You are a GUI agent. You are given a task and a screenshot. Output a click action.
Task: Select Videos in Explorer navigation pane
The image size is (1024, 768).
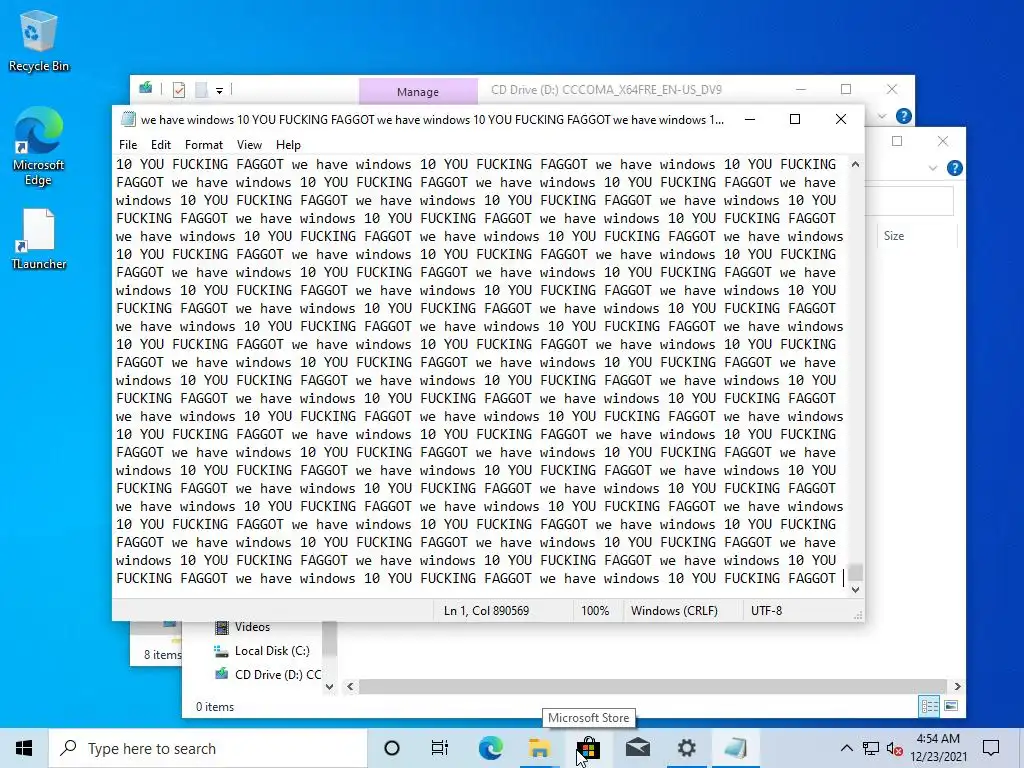(x=252, y=627)
